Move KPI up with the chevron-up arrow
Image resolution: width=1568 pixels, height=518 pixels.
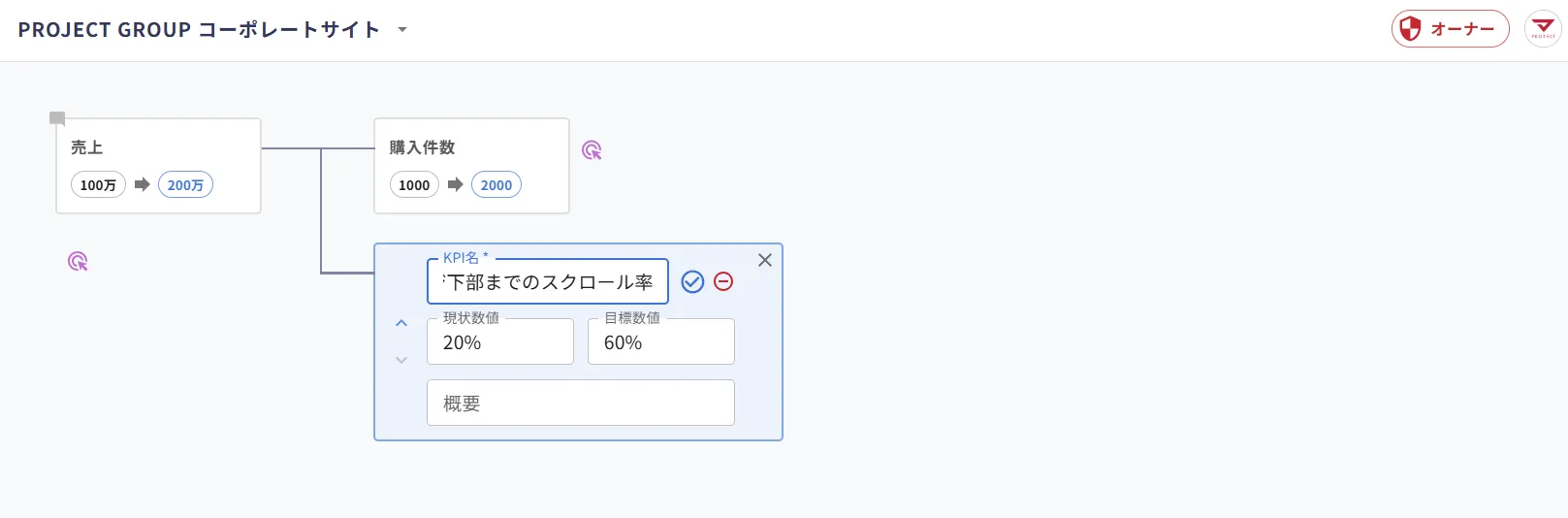click(x=401, y=323)
